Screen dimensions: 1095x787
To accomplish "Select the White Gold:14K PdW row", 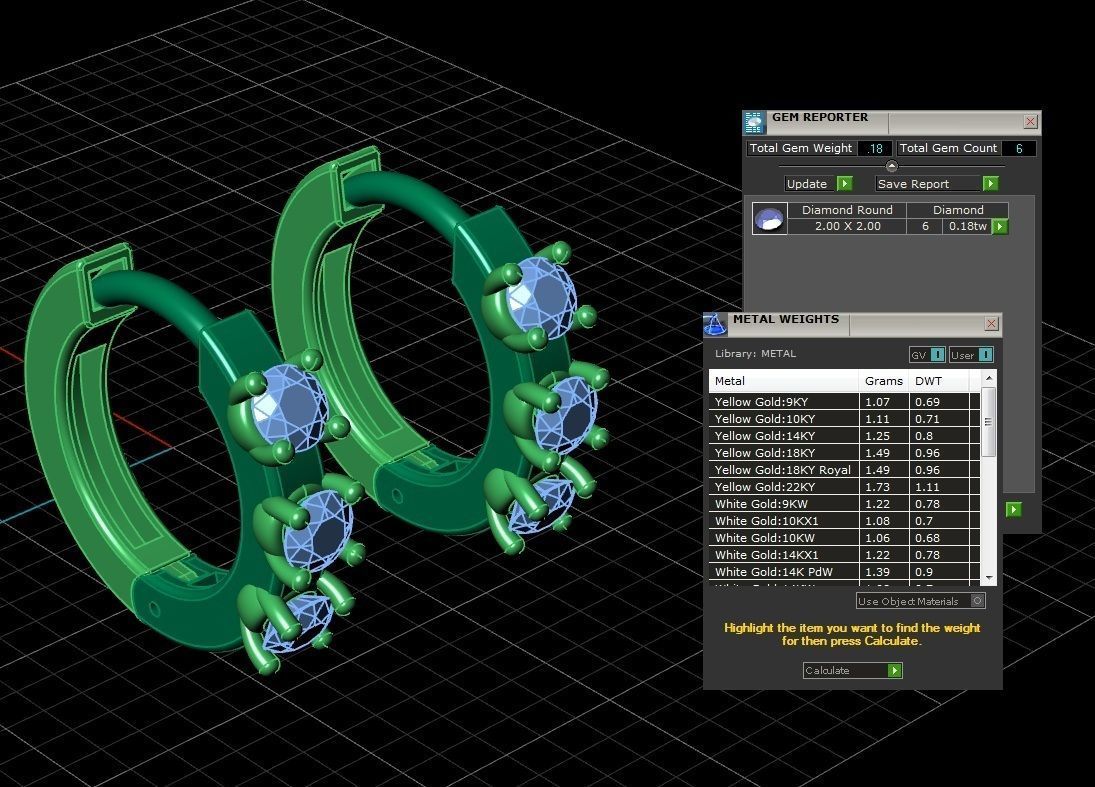I will pos(844,572).
